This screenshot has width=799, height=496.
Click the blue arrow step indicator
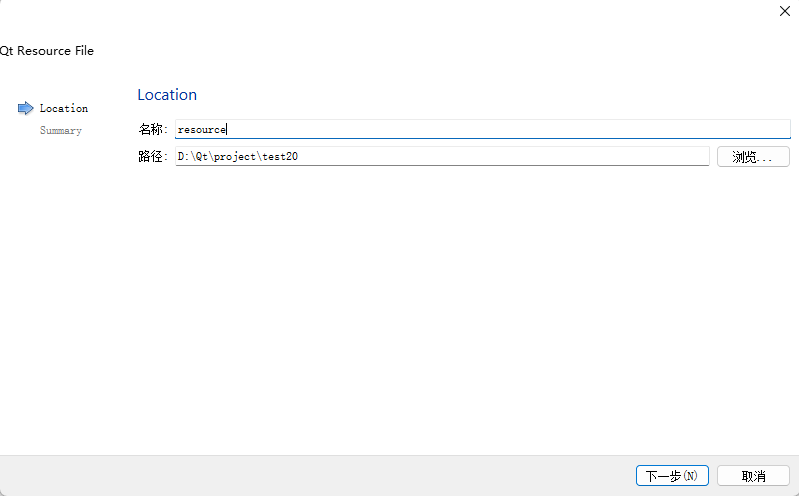click(25, 108)
